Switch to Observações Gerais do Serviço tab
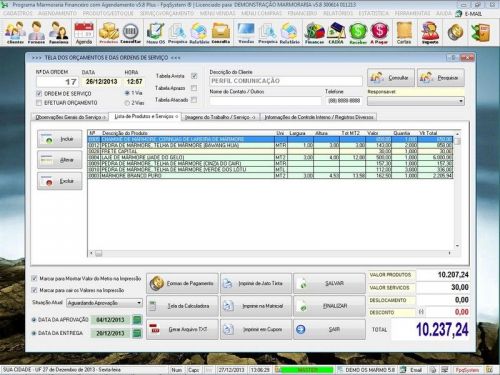Image resolution: width=500 pixels, height=375 pixels. click(x=70, y=117)
